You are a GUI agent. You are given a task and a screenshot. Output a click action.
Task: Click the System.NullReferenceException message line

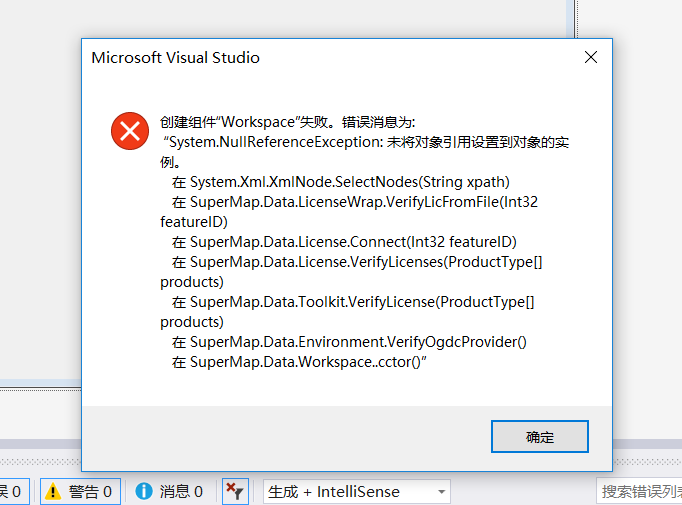point(366,142)
